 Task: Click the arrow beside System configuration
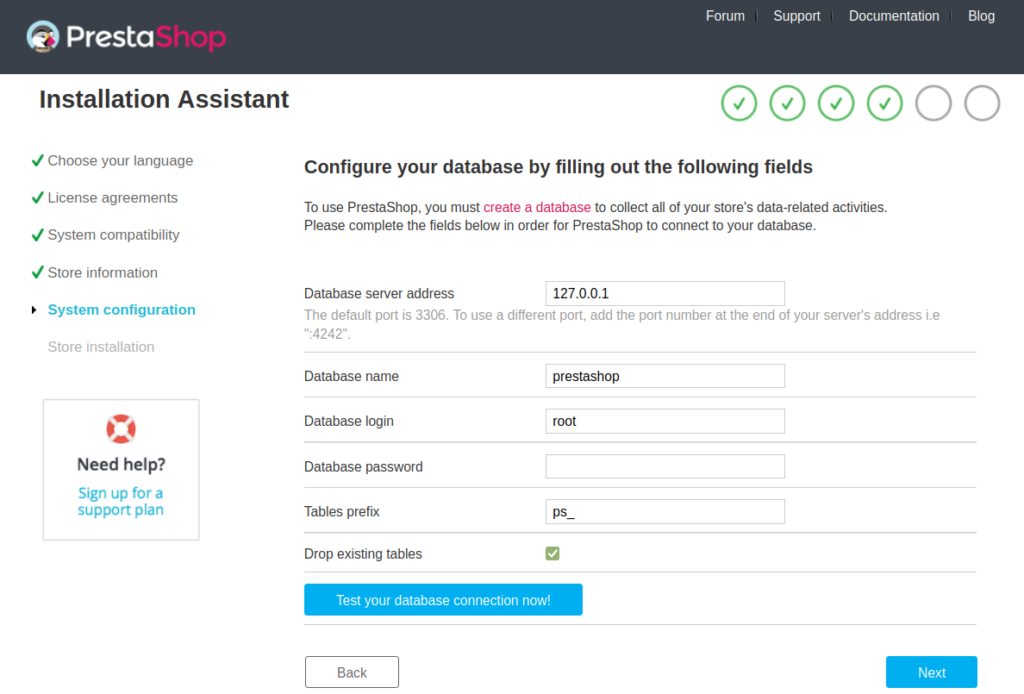(35, 310)
